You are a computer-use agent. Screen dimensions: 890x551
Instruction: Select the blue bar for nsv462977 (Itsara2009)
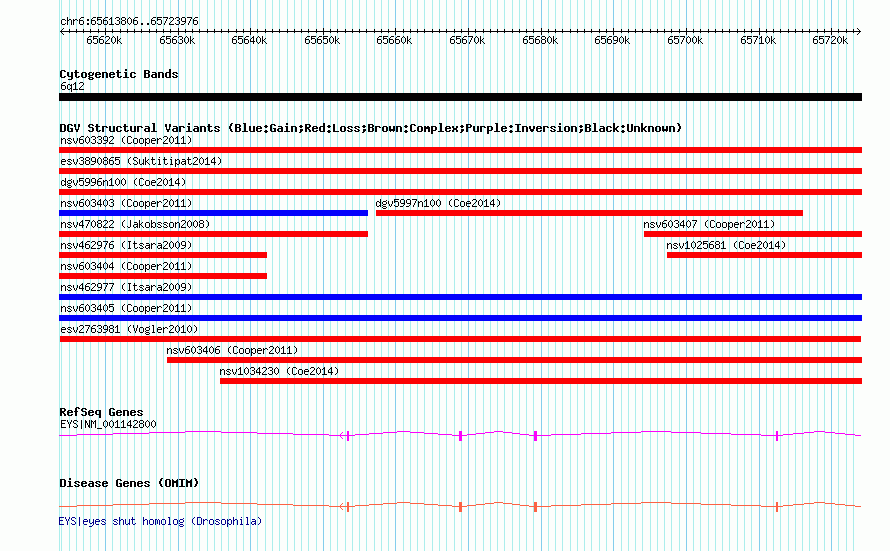pos(460,297)
